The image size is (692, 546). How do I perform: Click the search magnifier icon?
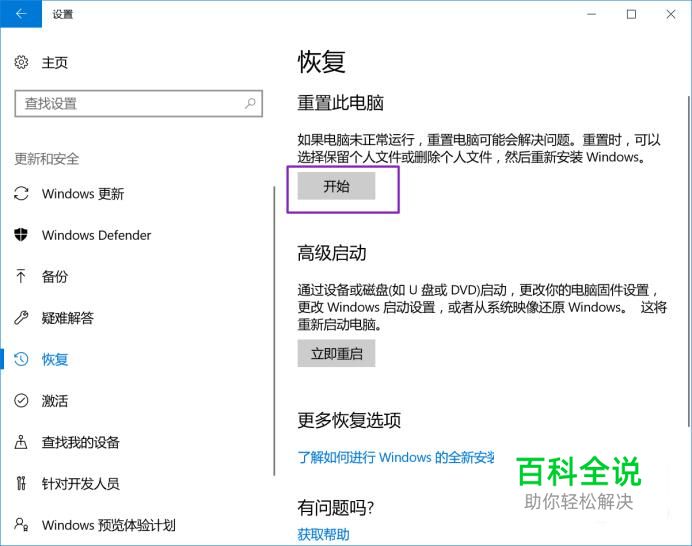tap(250, 103)
